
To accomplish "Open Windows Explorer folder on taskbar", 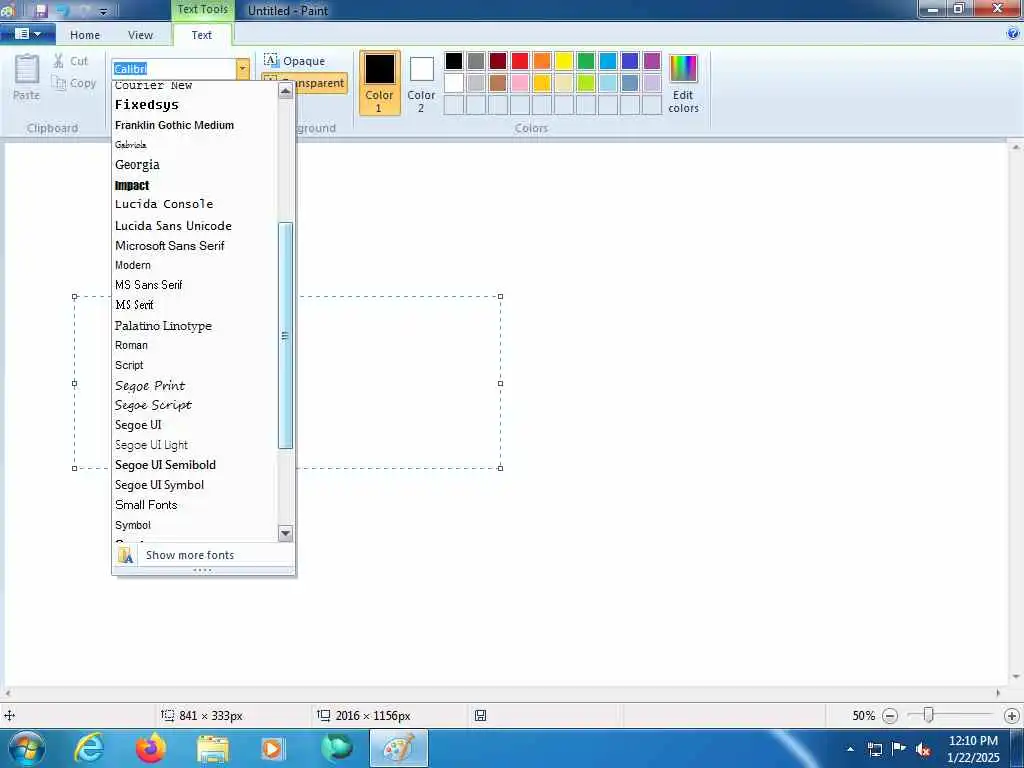I will [x=213, y=749].
